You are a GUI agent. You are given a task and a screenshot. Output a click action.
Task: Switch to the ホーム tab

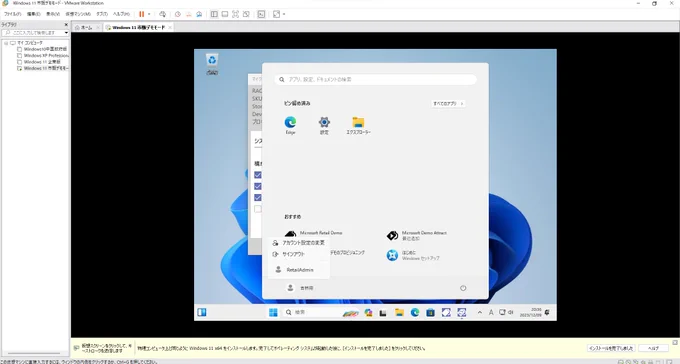(87, 27)
